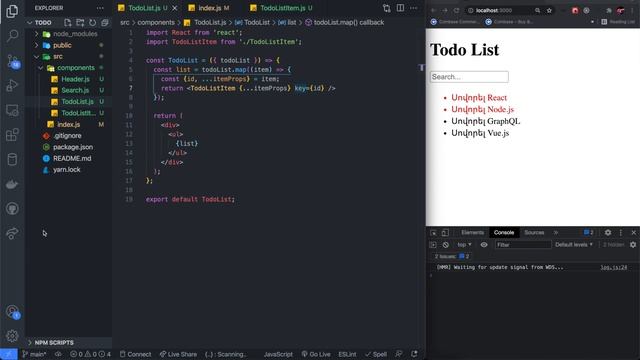
Task: Open the Source Control view
Action: (x=12, y=61)
